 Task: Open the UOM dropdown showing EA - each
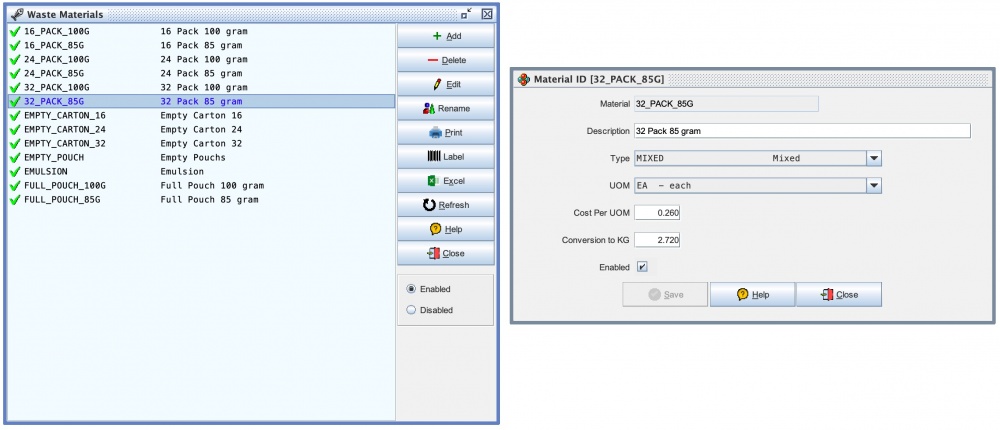pos(873,185)
